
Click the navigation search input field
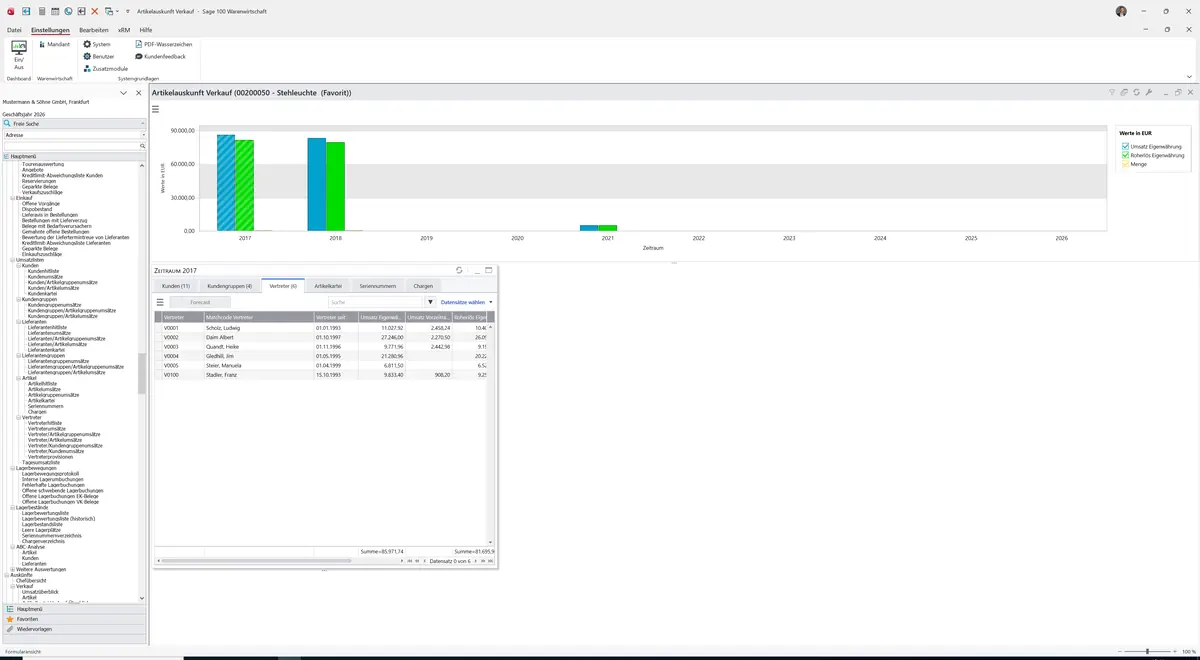(73, 146)
